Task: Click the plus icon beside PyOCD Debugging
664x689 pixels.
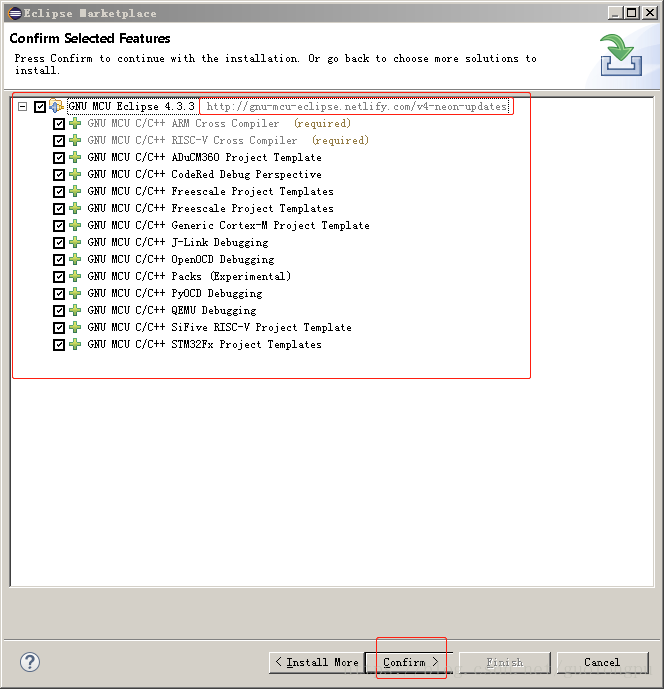Action: point(75,293)
